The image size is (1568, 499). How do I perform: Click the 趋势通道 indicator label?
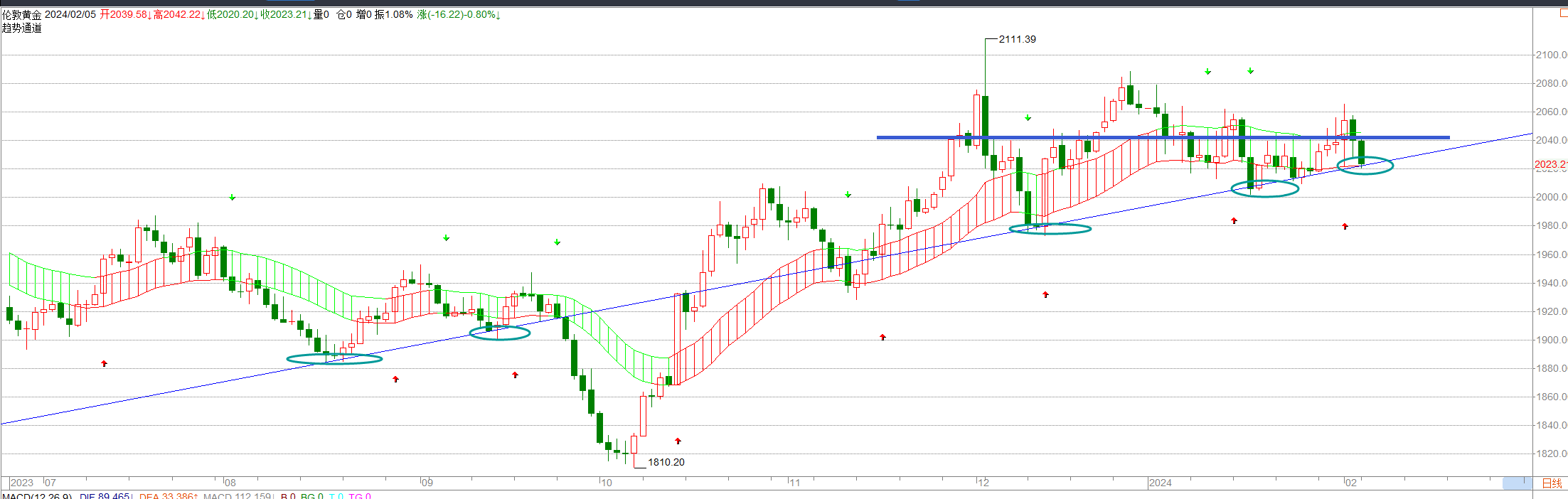click(22, 28)
